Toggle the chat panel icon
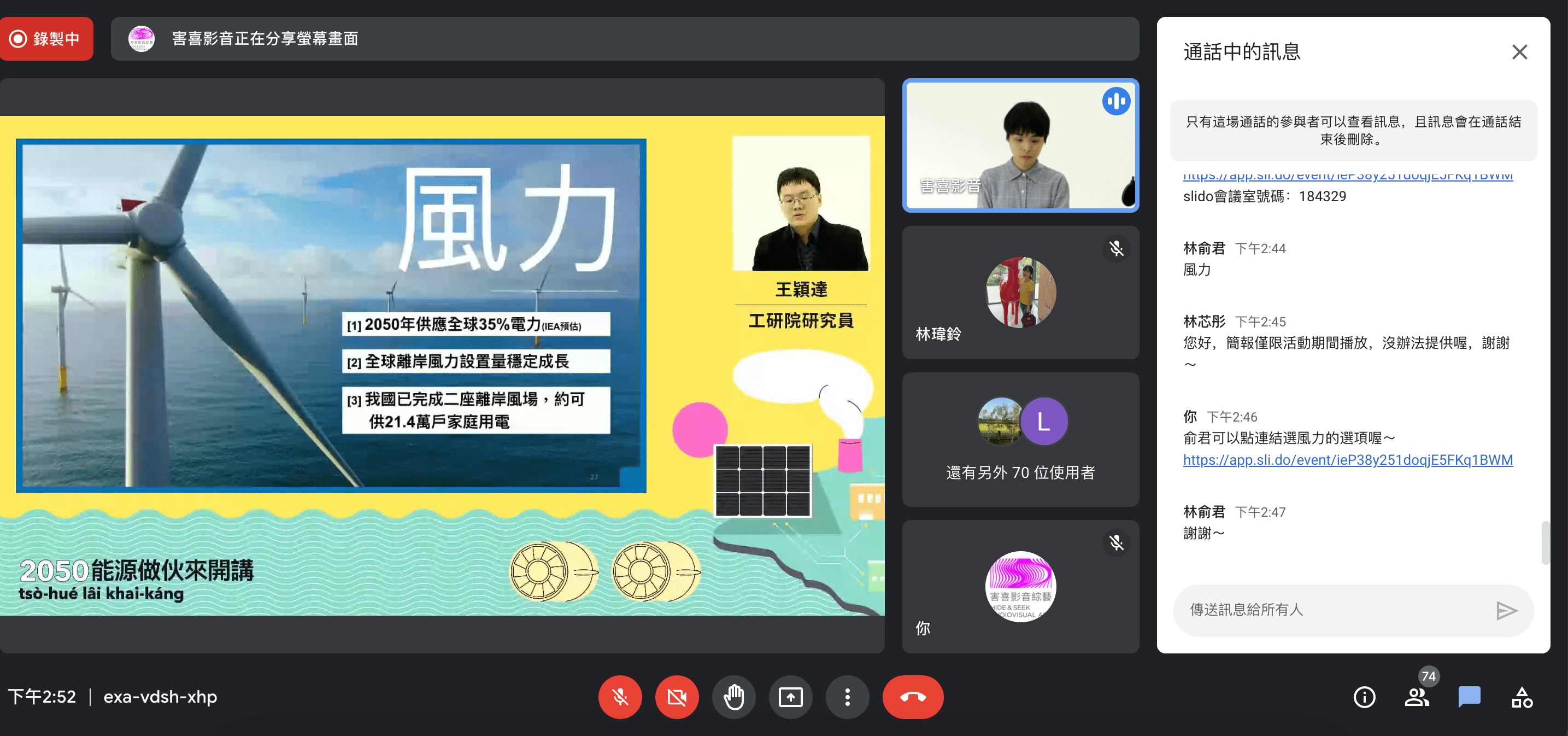Viewport: 1568px width, 736px height. pyautogui.click(x=1469, y=697)
